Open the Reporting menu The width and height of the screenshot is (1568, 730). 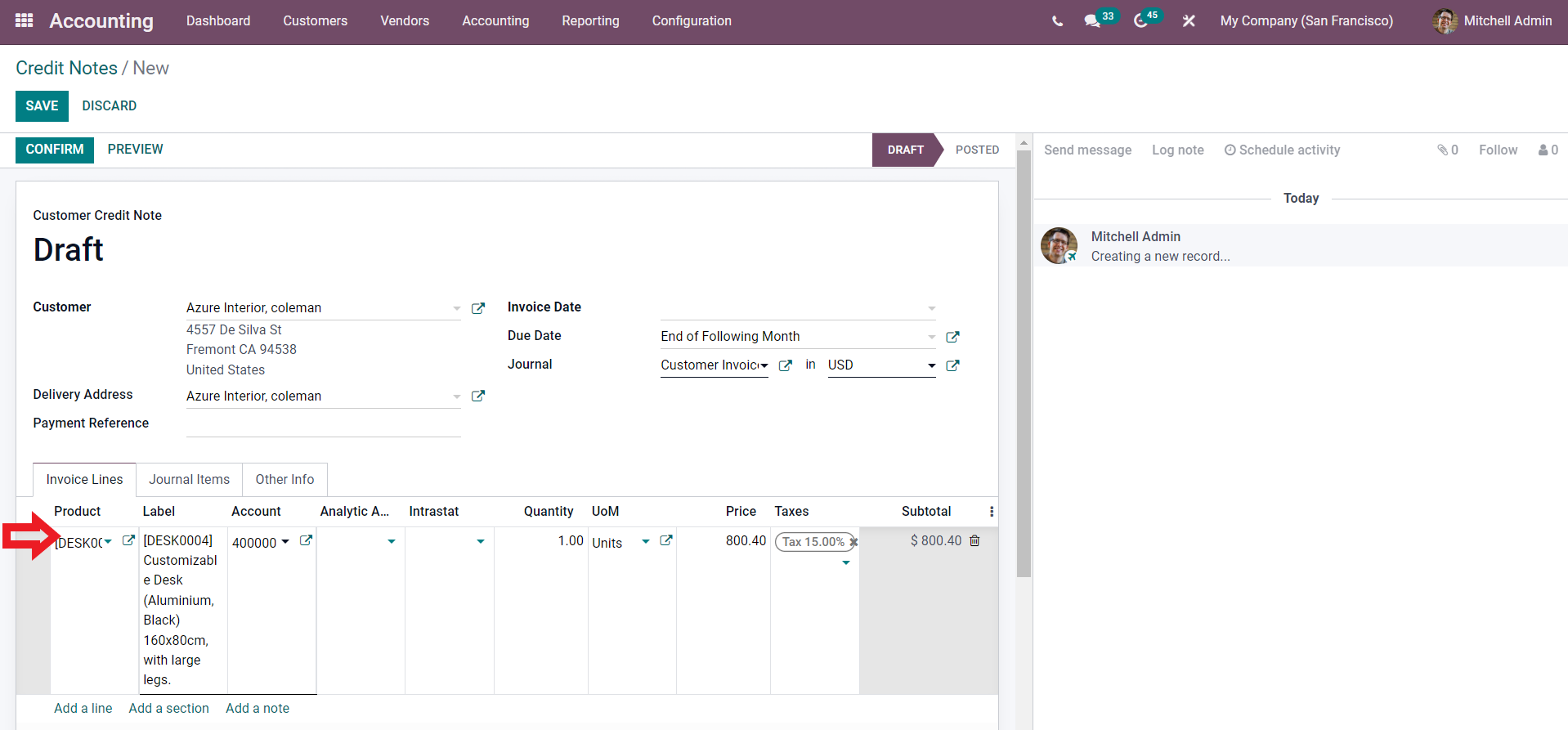pyautogui.click(x=590, y=21)
